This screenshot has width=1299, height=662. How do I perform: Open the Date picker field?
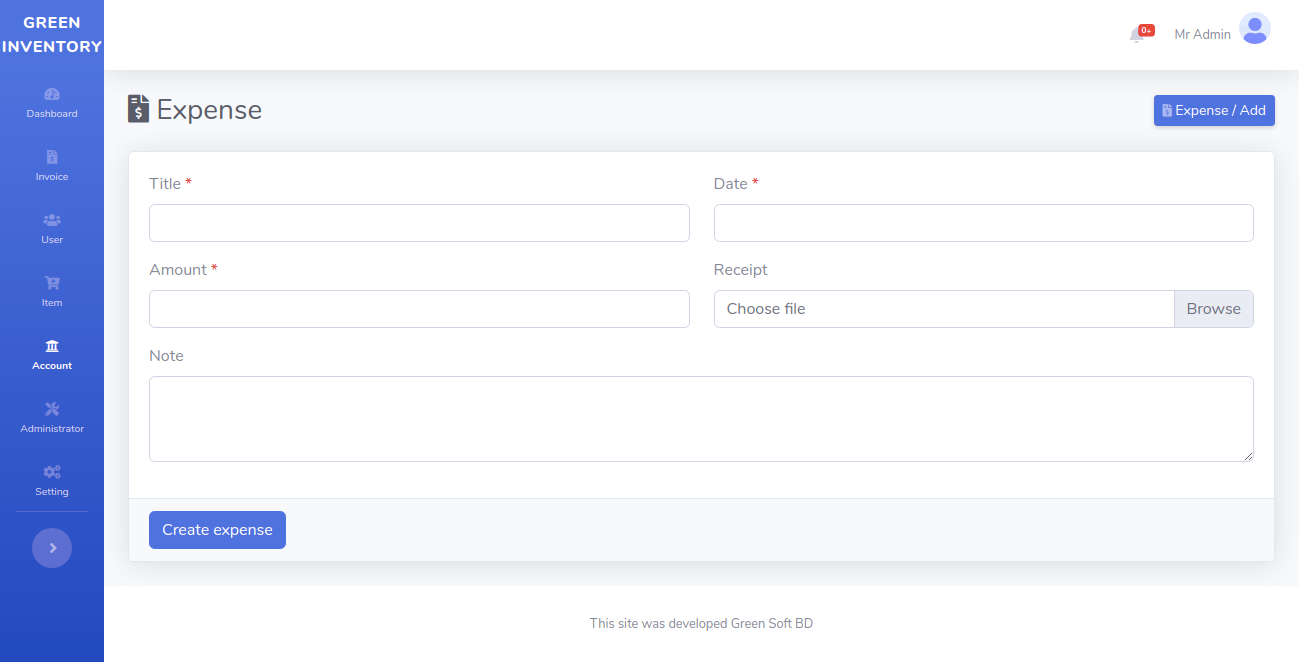[x=983, y=223]
